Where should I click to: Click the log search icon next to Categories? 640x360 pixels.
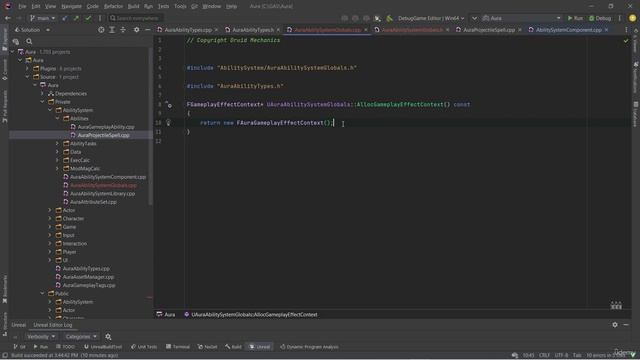coord(108,337)
